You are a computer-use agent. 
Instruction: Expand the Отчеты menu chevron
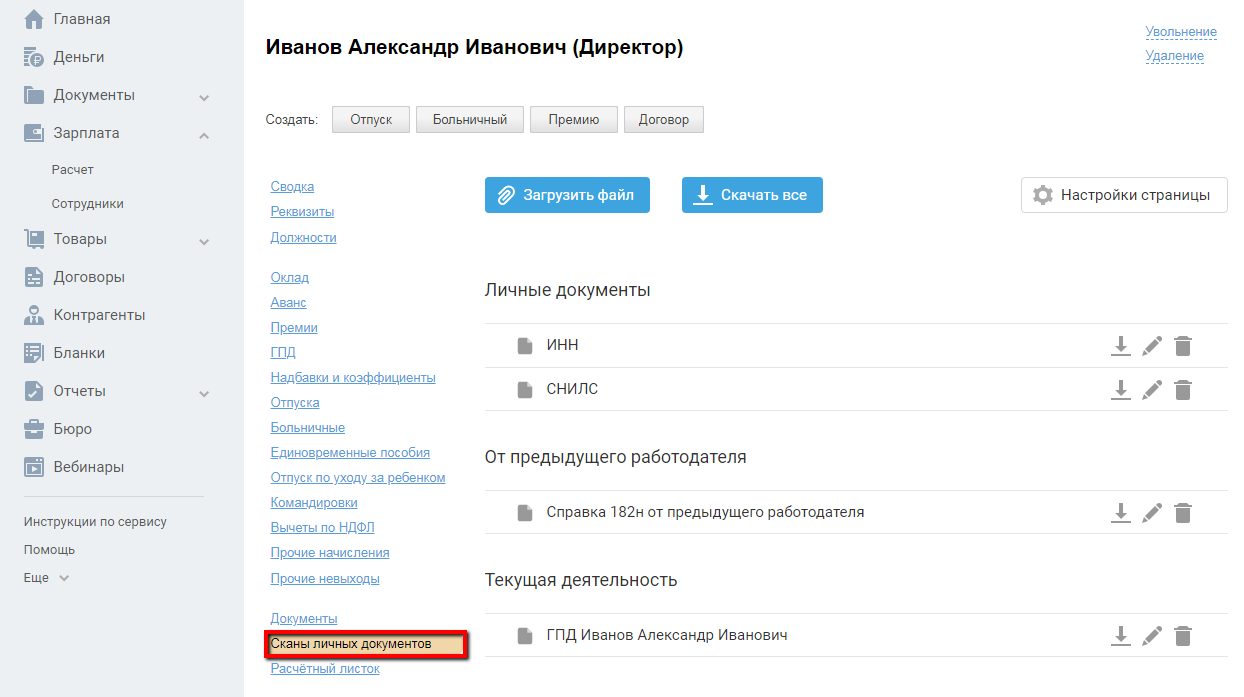pyautogui.click(x=204, y=393)
